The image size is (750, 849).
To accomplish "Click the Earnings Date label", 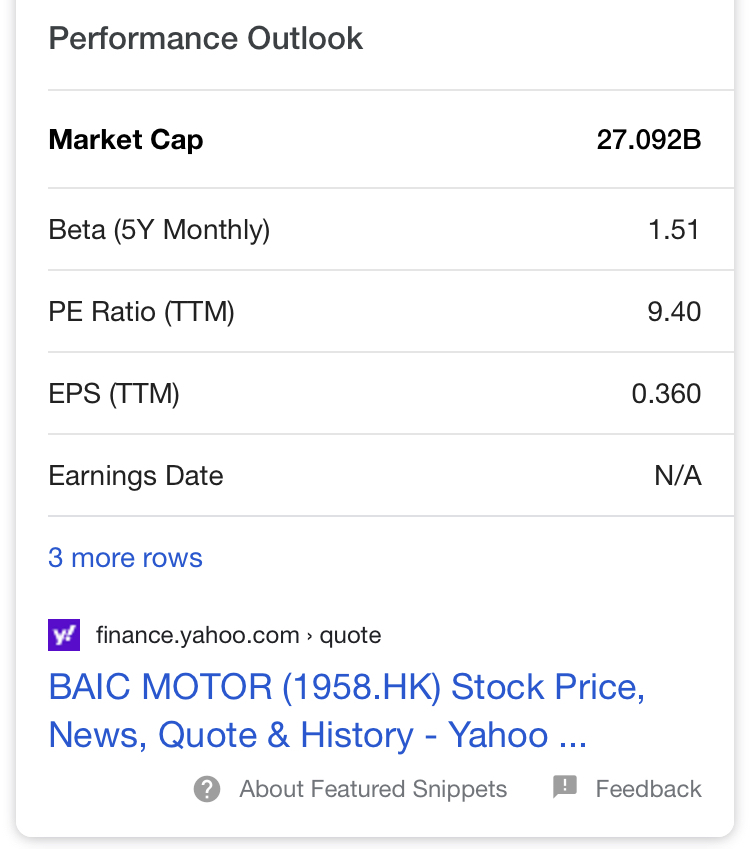I will click(135, 476).
